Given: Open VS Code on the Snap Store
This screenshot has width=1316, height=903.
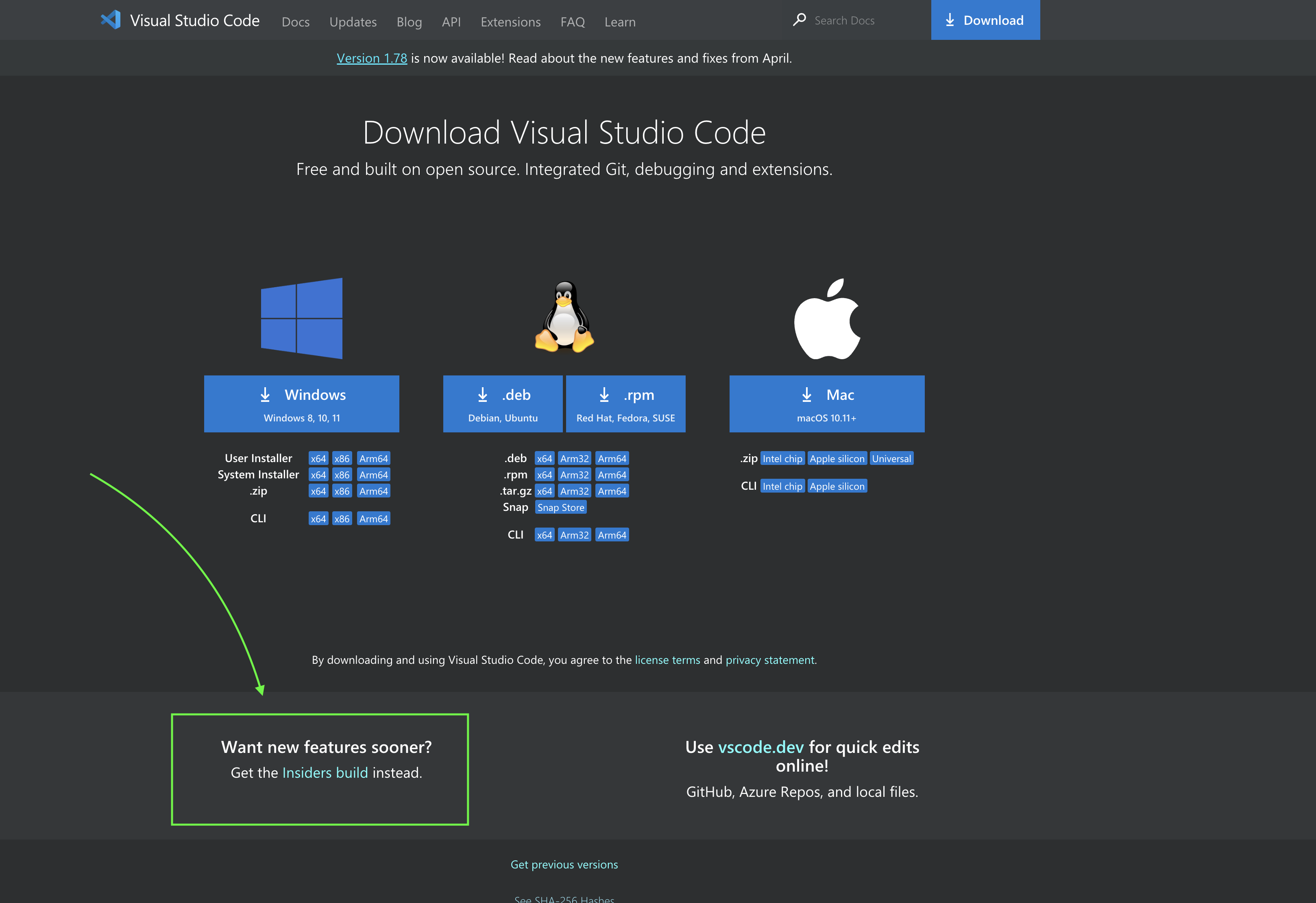Looking at the screenshot, I should [561, 507].
